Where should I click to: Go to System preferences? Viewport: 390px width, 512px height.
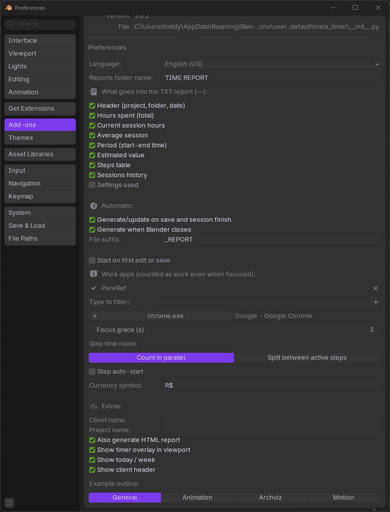point(40,213)
